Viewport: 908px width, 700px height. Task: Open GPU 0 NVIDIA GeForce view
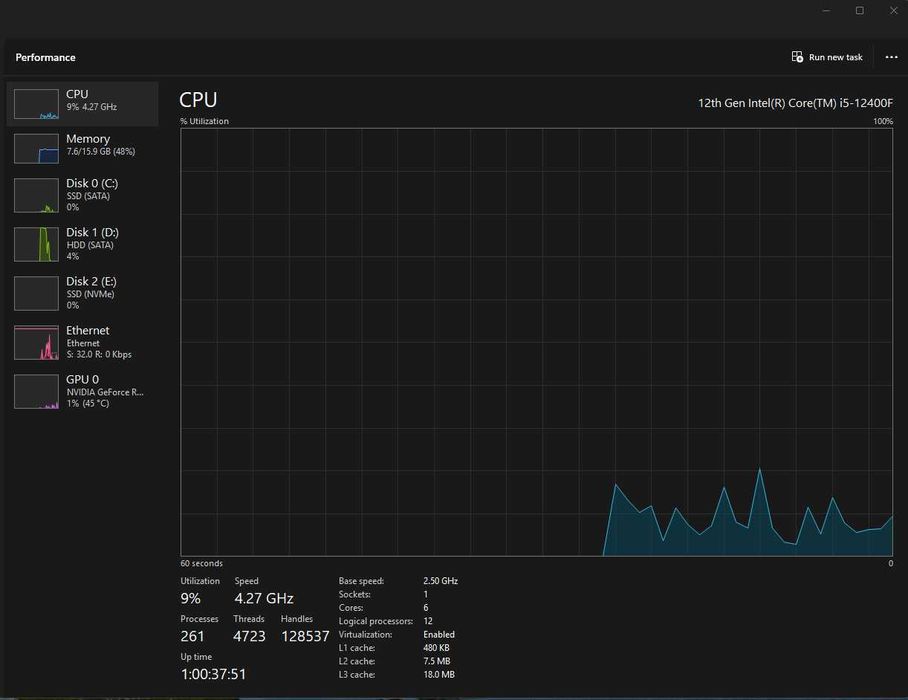click(x=82, y=391)
